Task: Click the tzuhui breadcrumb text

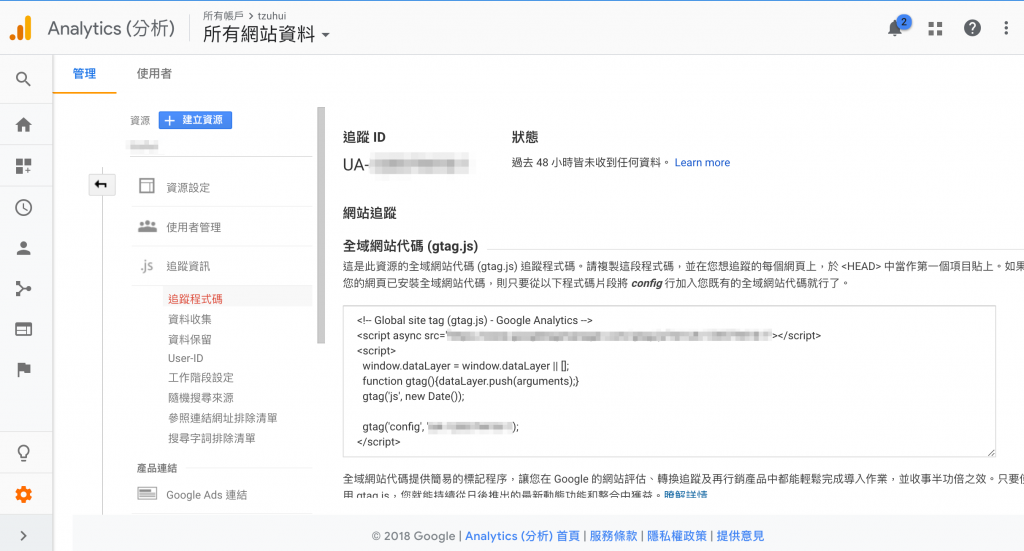Action: pos(272,16)
